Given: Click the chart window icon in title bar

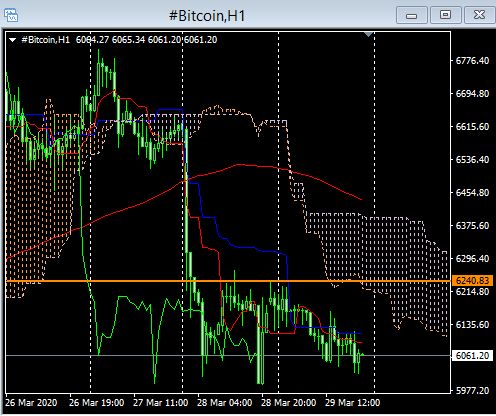Looking at the screenshot, I should click(11, 15).
